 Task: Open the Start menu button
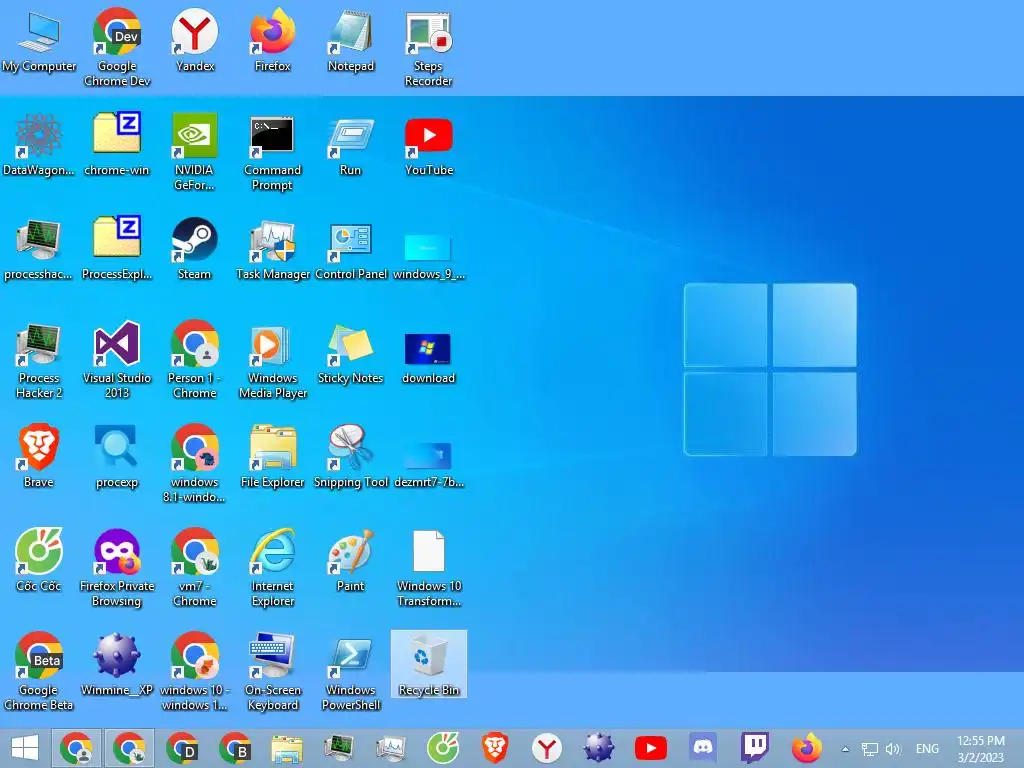tap(25, 748)
